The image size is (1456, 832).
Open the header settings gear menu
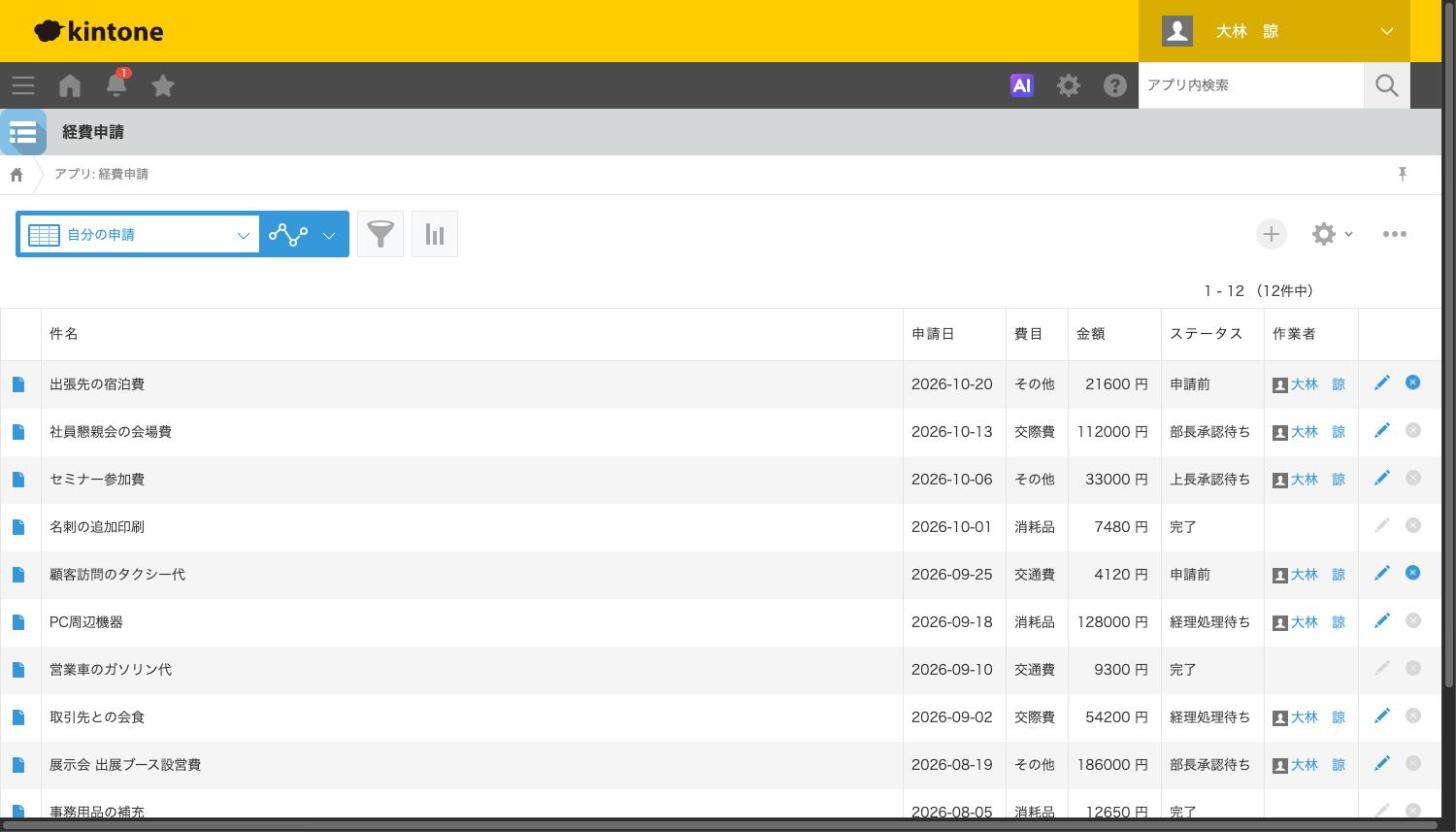(x=1069, y=86)
